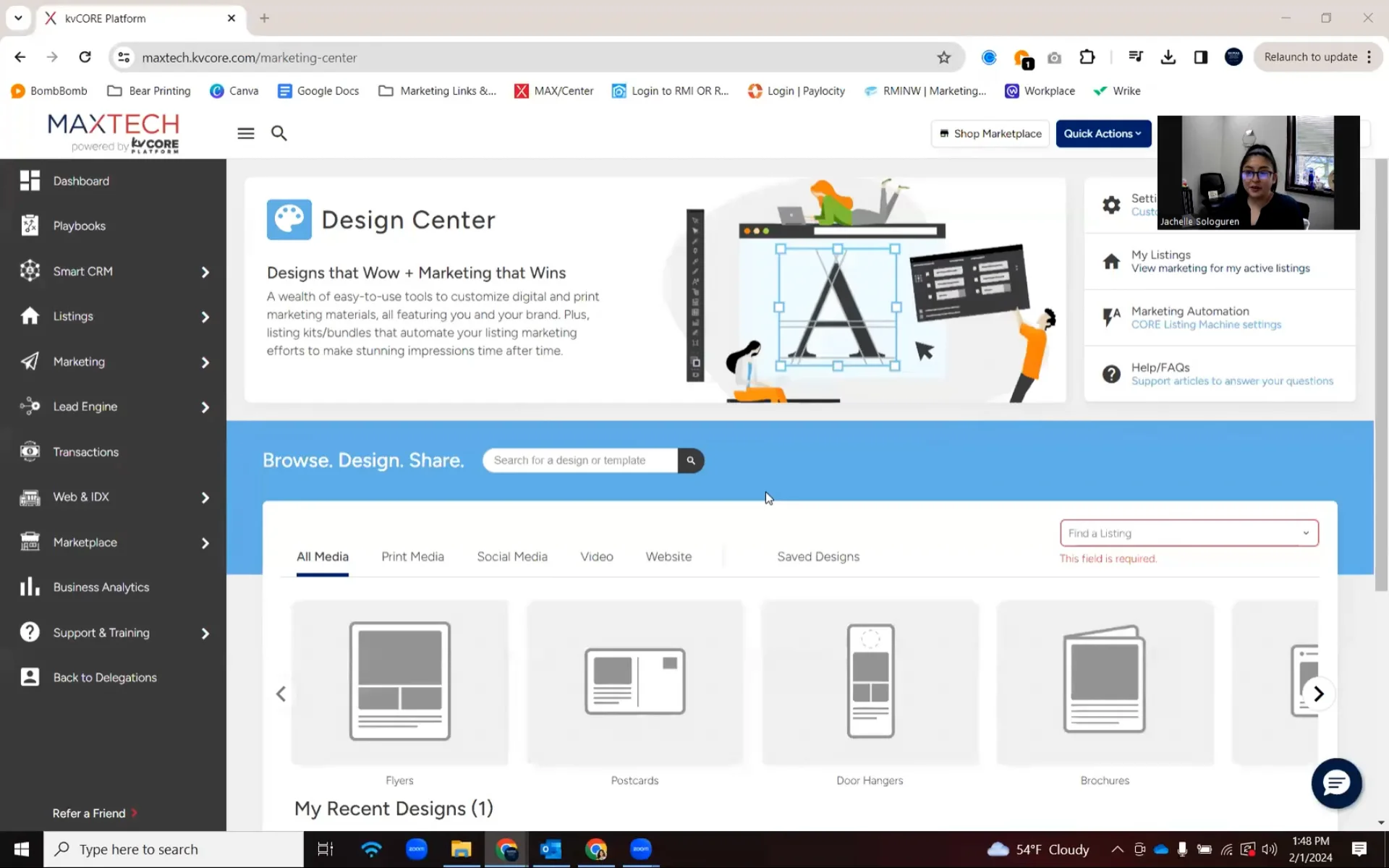Image resolution: width=1389 pixels, height=868 pixels.
Task: Expand the Smart CRM submenu
Action: [x=205, y=272]
